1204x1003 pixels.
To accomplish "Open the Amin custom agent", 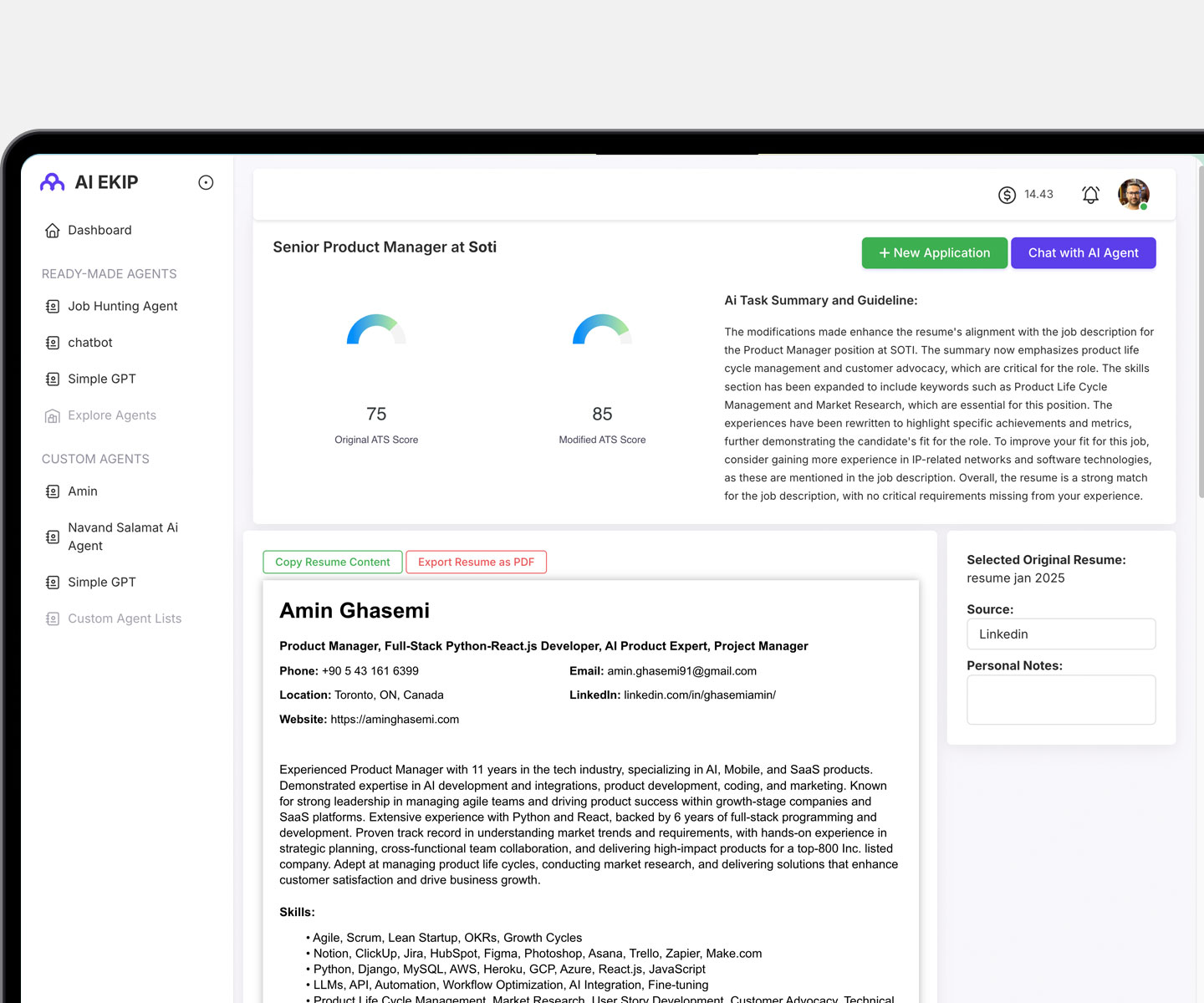I will click(x=82, y=491).
